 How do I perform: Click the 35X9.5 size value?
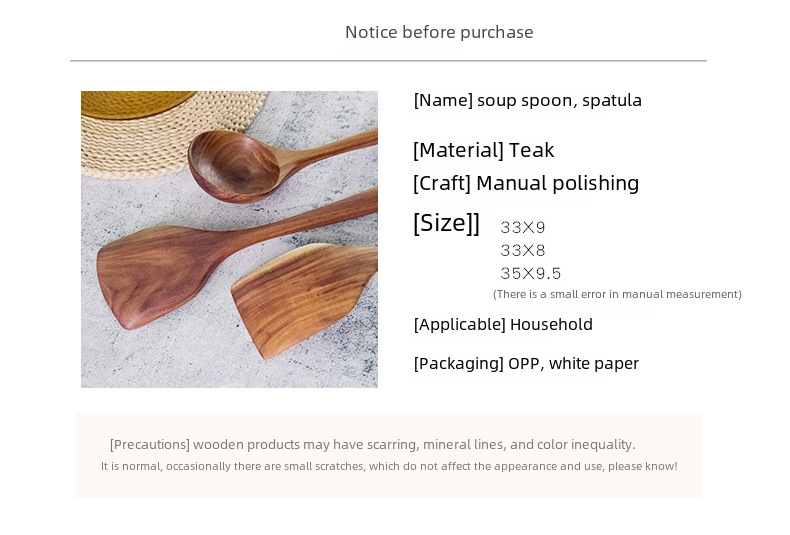tap(530, 274)
